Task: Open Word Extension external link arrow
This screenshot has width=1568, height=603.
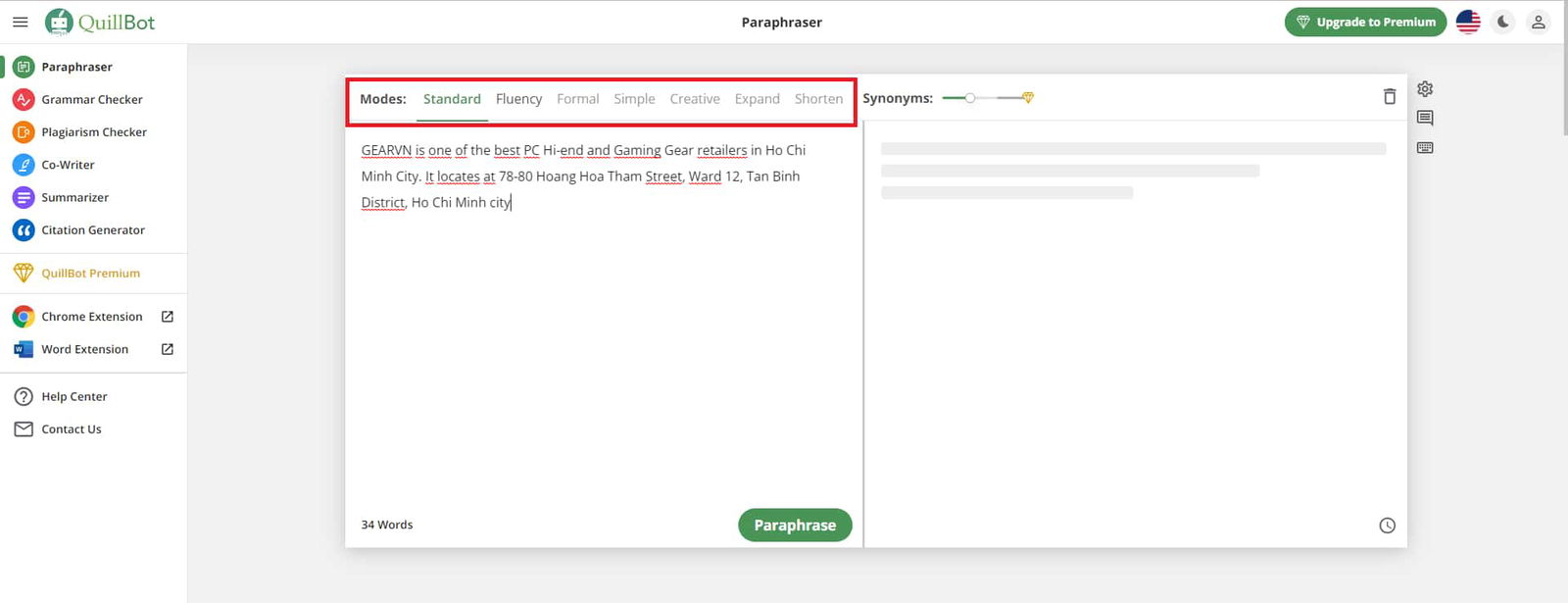Action: (x=168, y=349)
